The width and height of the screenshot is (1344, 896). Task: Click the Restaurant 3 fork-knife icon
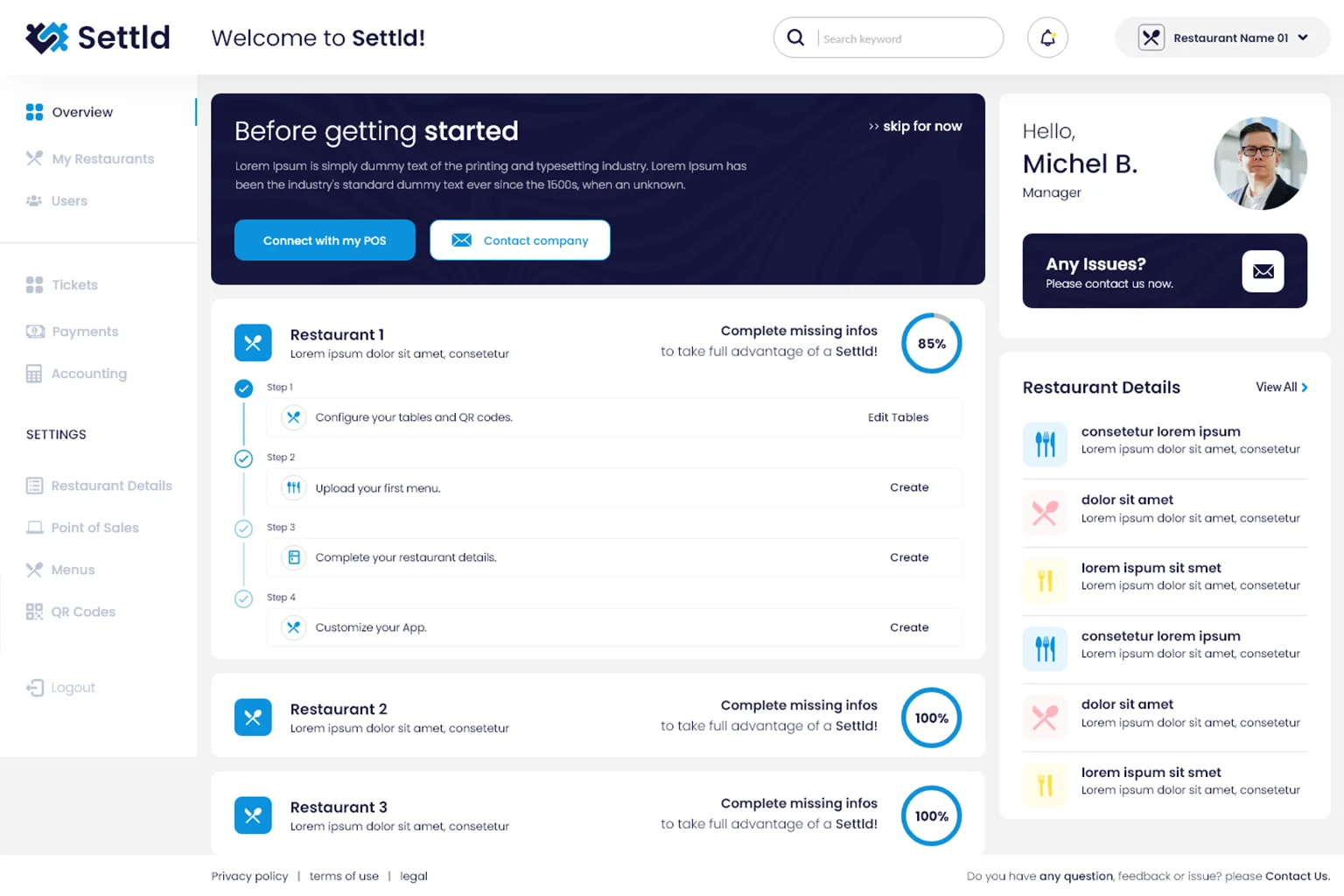253,815
